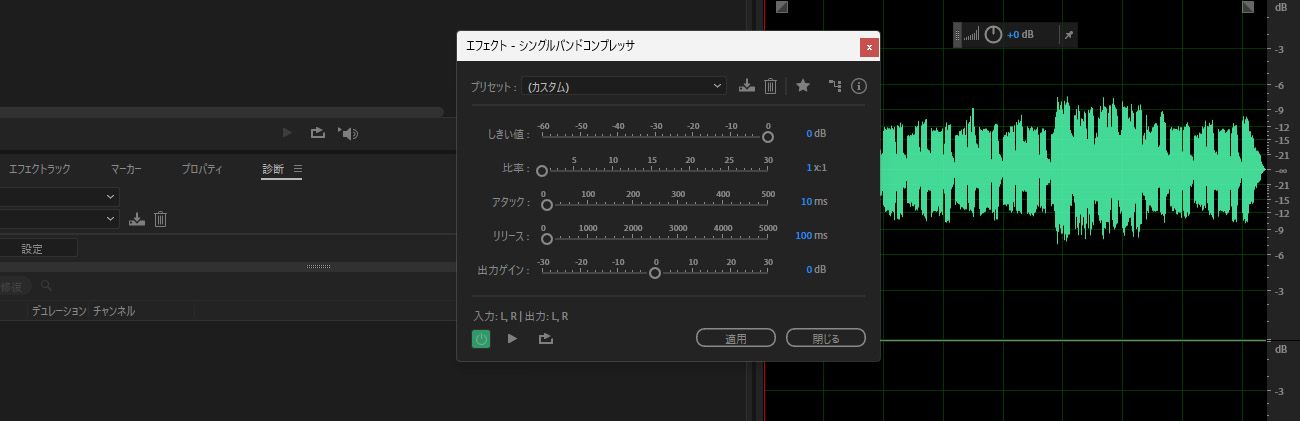Click the search magnifier icon in the diagnostics panel
The image size is (1300, 421).
click(x=46, y=286)
